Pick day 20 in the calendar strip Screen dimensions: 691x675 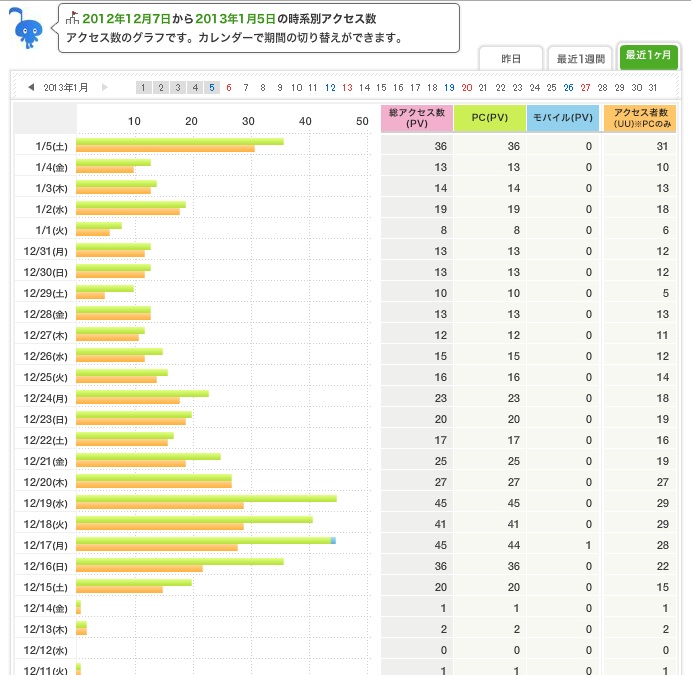point(467,88)
